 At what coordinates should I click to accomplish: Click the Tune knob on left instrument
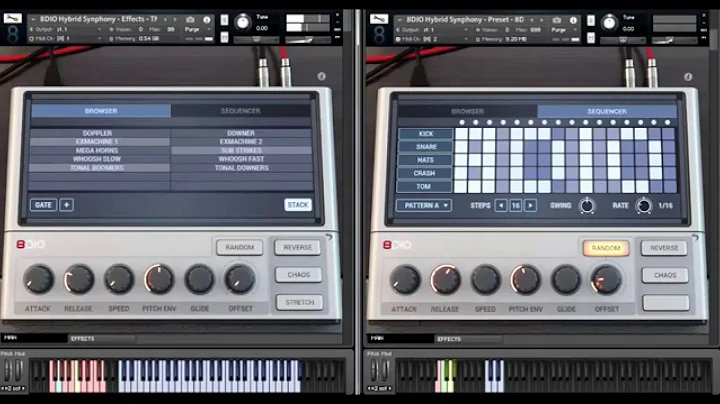[243, 22]
